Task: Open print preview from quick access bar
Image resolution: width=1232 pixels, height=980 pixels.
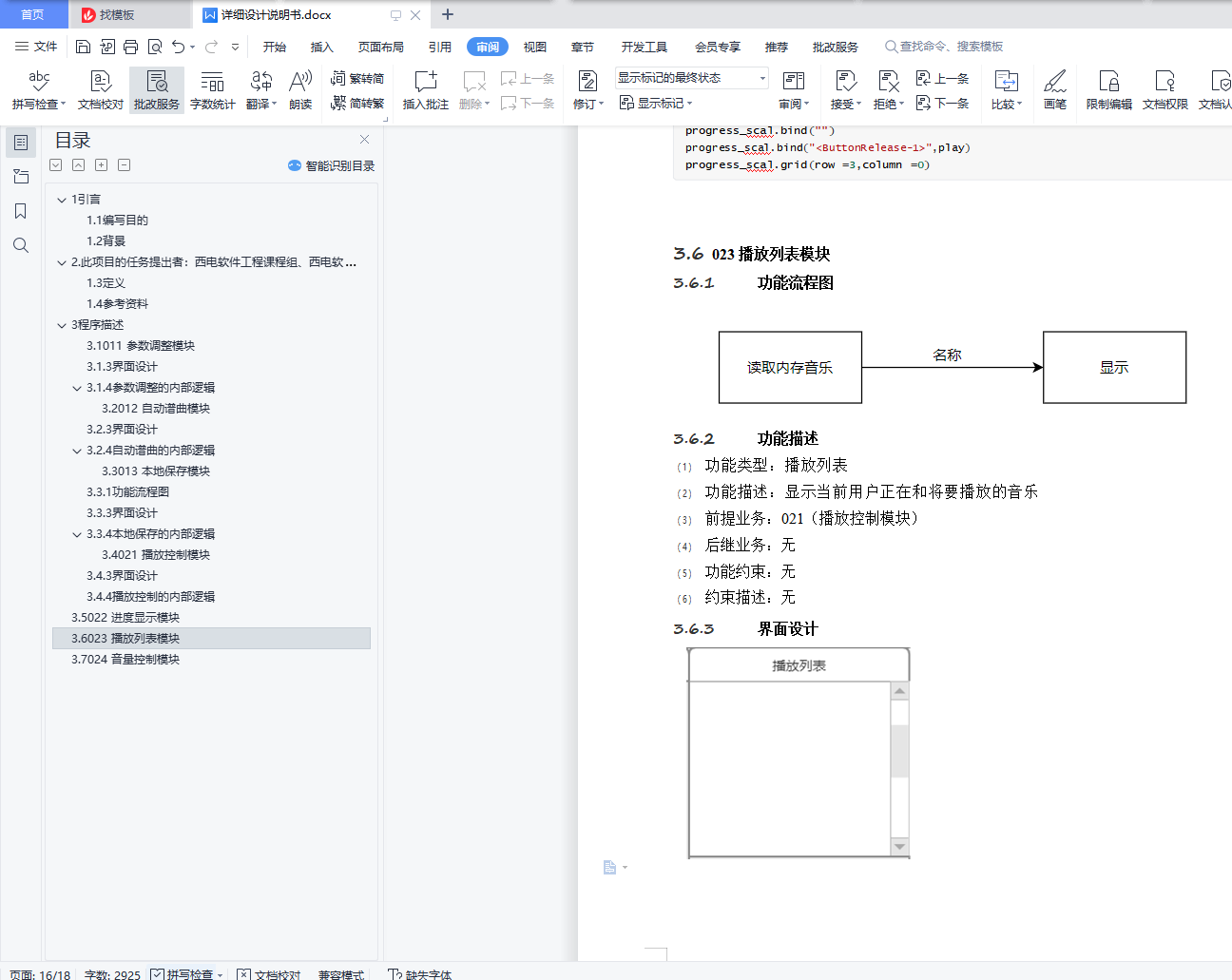Action: (154, 47)
